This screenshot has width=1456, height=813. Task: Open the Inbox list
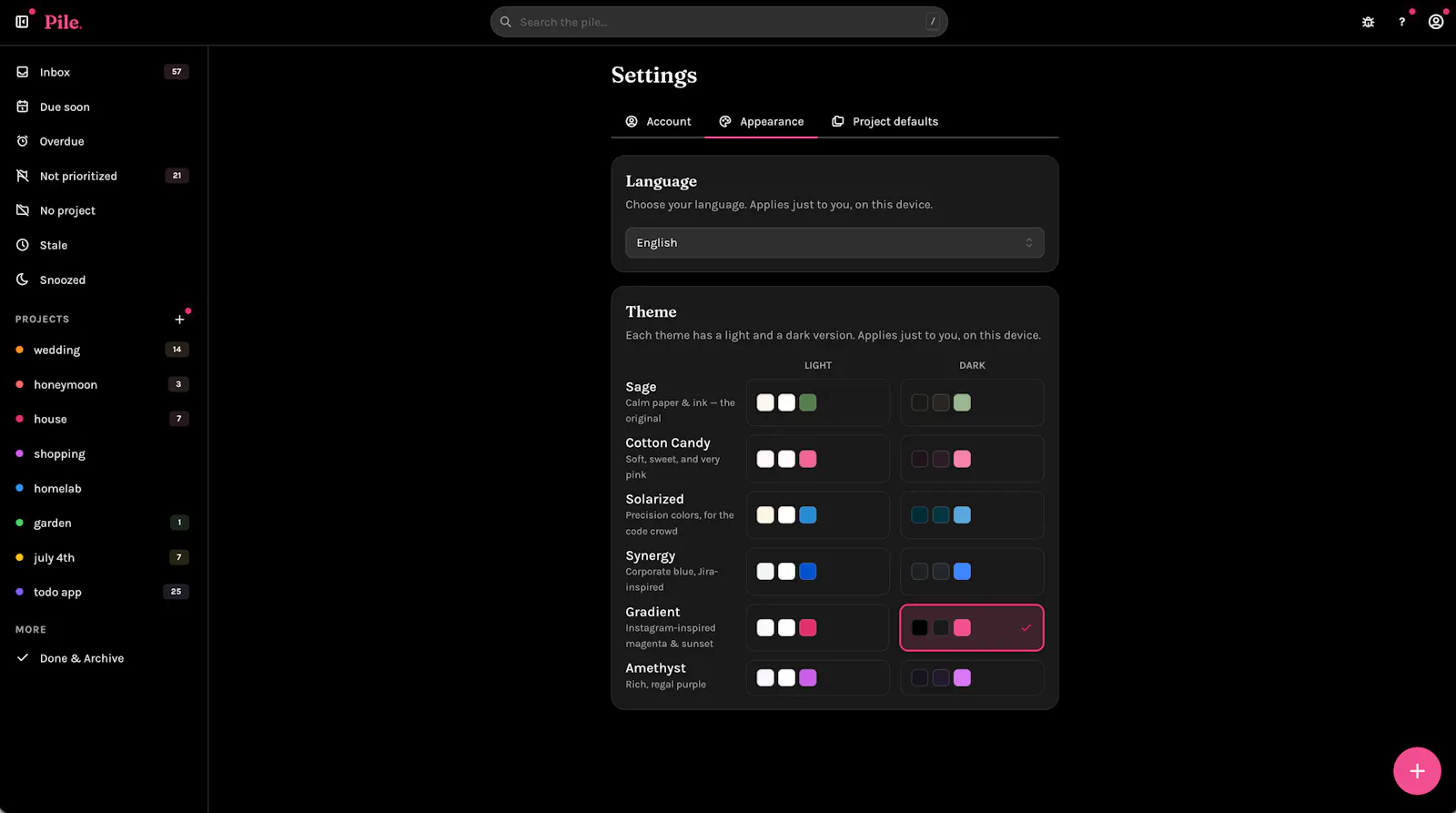(x=103, y=72)
